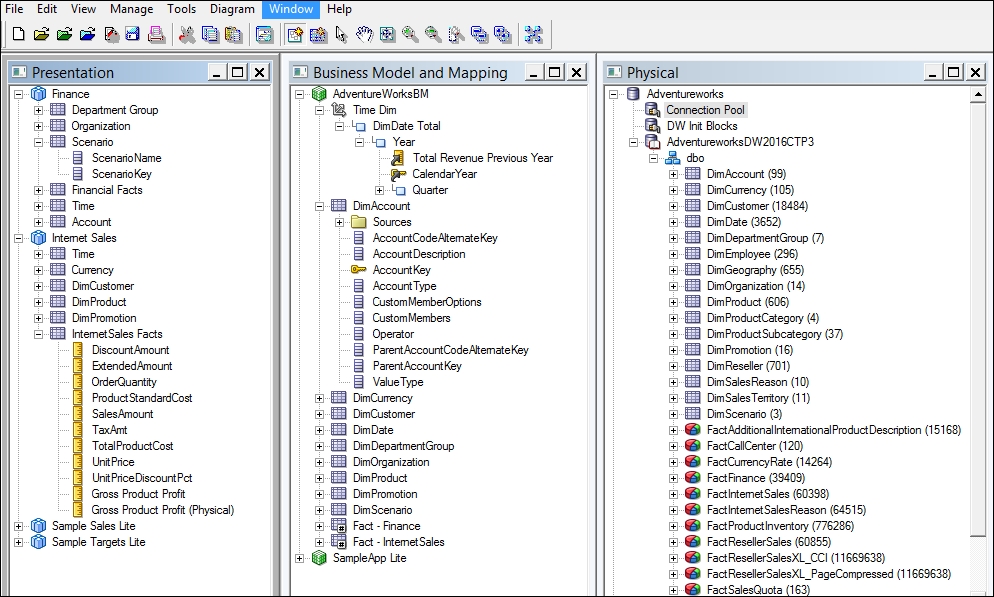Image resolution: width=994 pixels, height=597 pixels.
Task: Open the Tools menu
Action: pos(181,9)
